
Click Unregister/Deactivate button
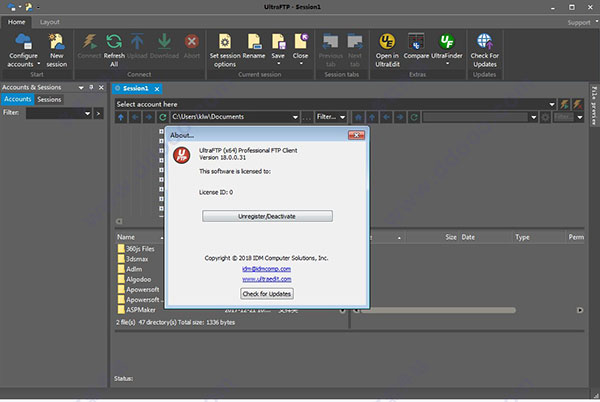[267, 216]
